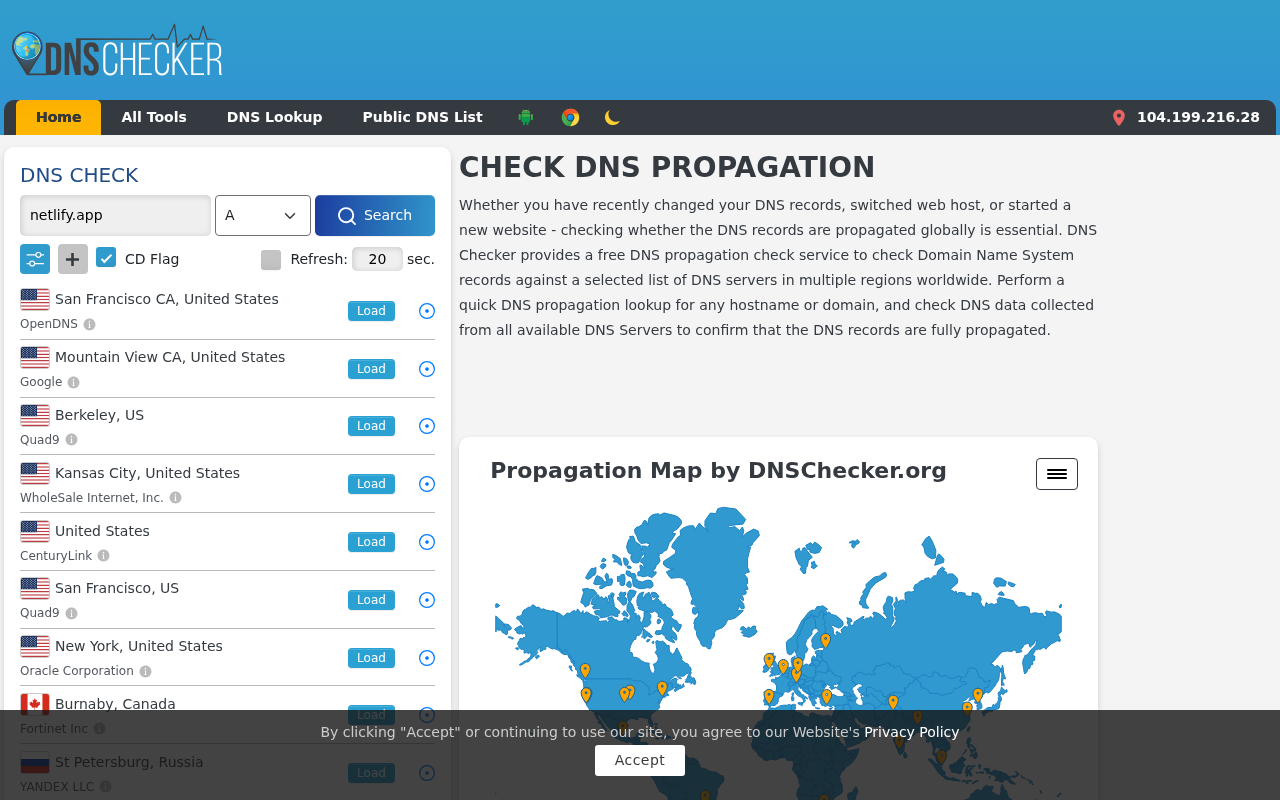Add custom DNS server plus button
This screenshot has width=1280, height=800.
click(73, 259)
